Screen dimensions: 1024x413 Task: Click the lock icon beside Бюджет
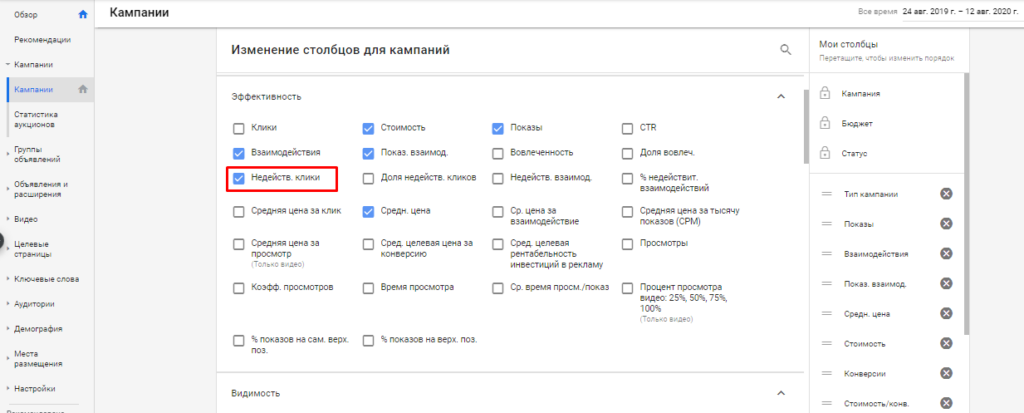(825, 124)
